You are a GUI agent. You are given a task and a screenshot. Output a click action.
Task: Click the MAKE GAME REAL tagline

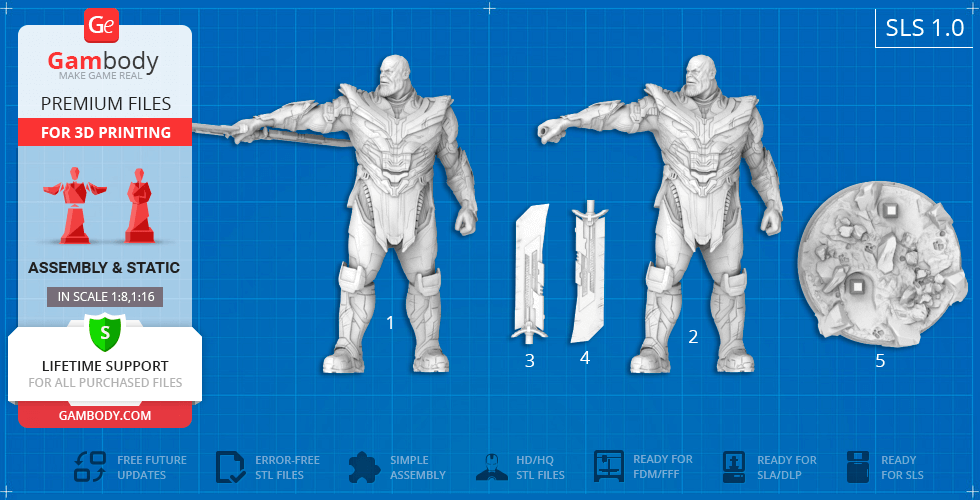[101, 76]
